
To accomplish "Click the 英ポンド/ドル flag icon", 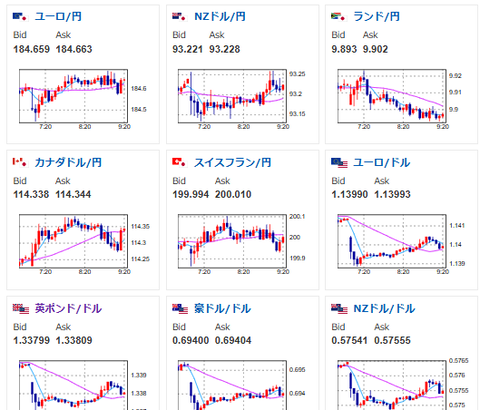I will [x=21, y=309].
